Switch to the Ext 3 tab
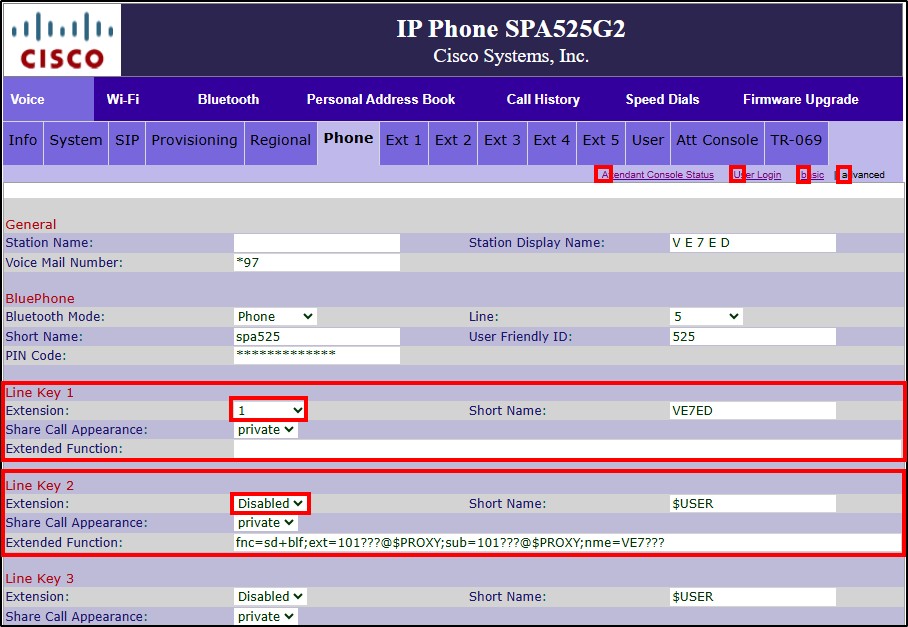This screenshot has width=908, height=627. tap(502, 141)
